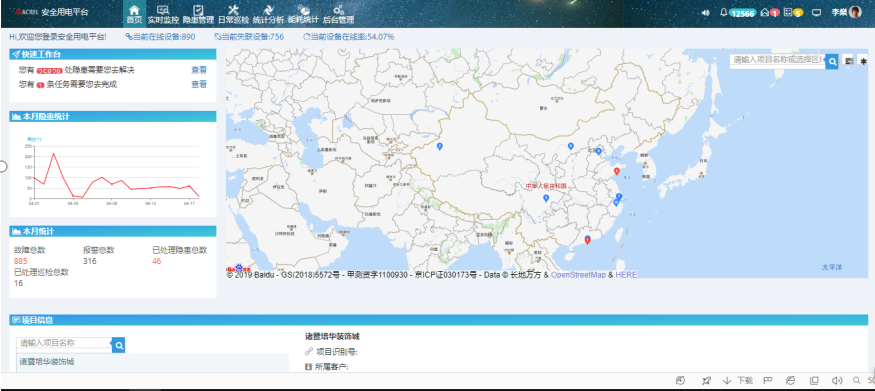Click the IE compatibility mode icon
Image resolution: width=875 pixels, height=391 pixels.
(x=790, y=380)
